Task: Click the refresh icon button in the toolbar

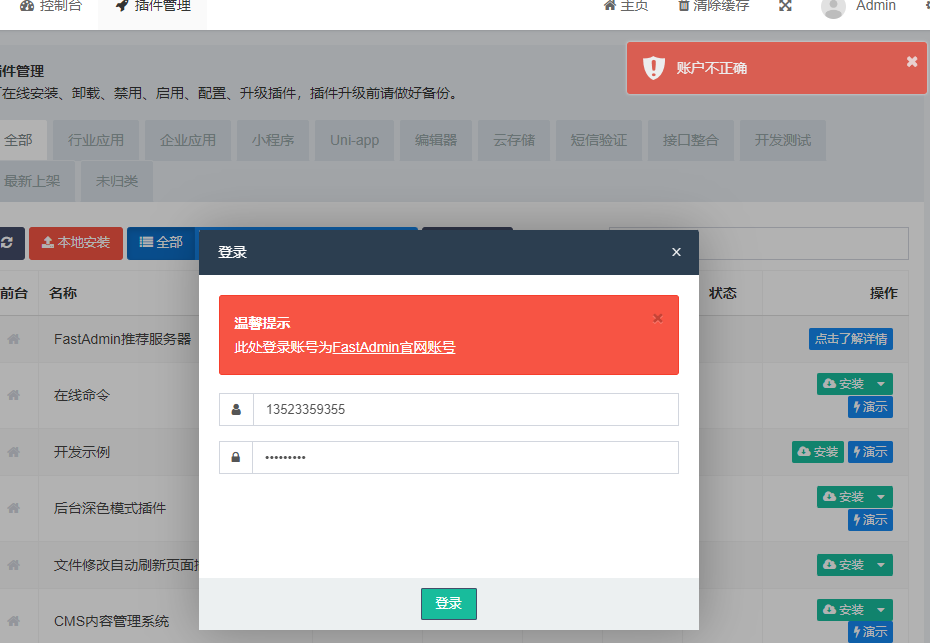Action: (9, 243)
